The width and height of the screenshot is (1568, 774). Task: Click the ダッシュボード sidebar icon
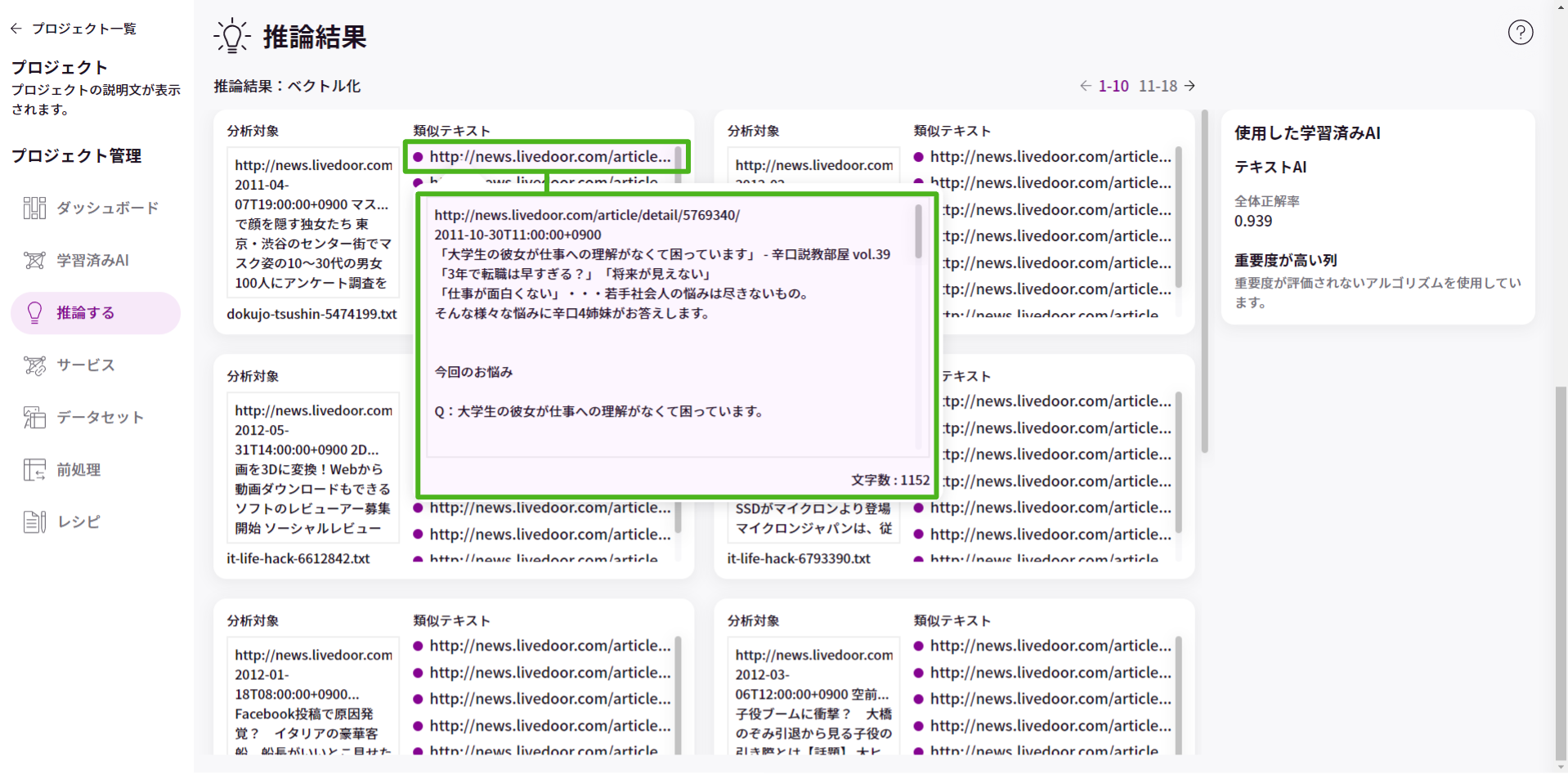tap(34, 208)
